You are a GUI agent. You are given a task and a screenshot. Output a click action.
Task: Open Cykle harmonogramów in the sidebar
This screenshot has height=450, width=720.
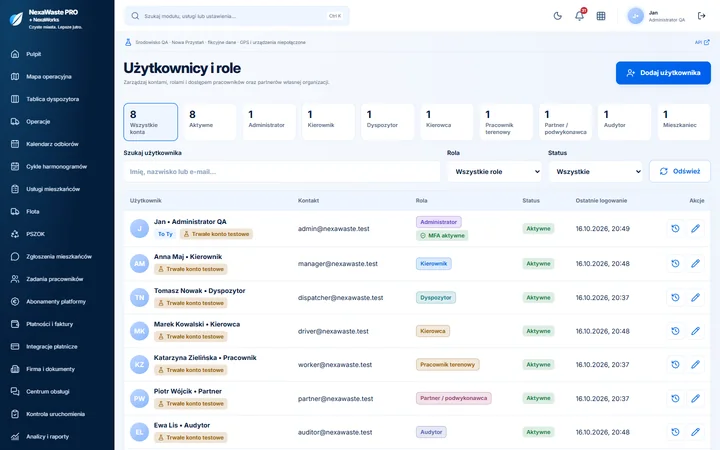57,167
